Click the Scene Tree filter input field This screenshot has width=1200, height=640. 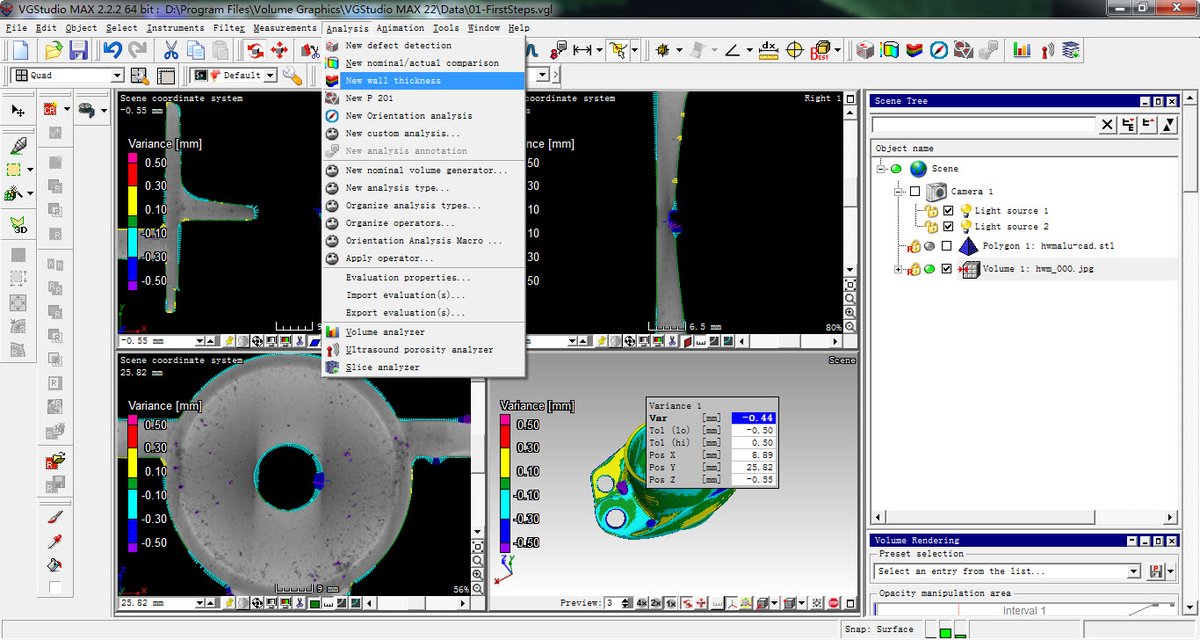pos(984,125)
